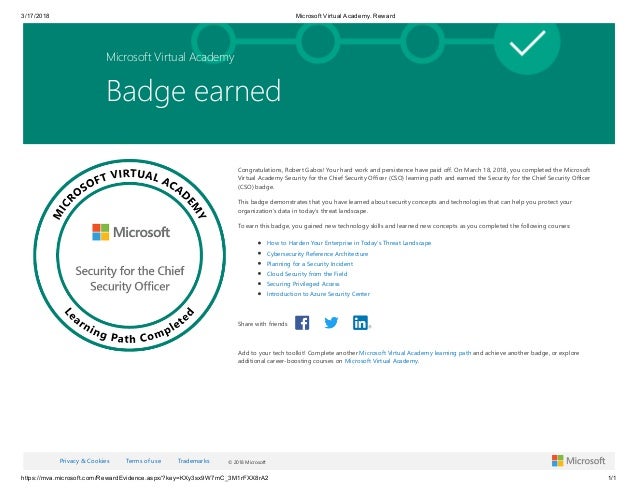Viewport: 638px width, 494px height.
Task: Click the Security for the Chief Security Officer badge
Action: click(x=129, y=255)
